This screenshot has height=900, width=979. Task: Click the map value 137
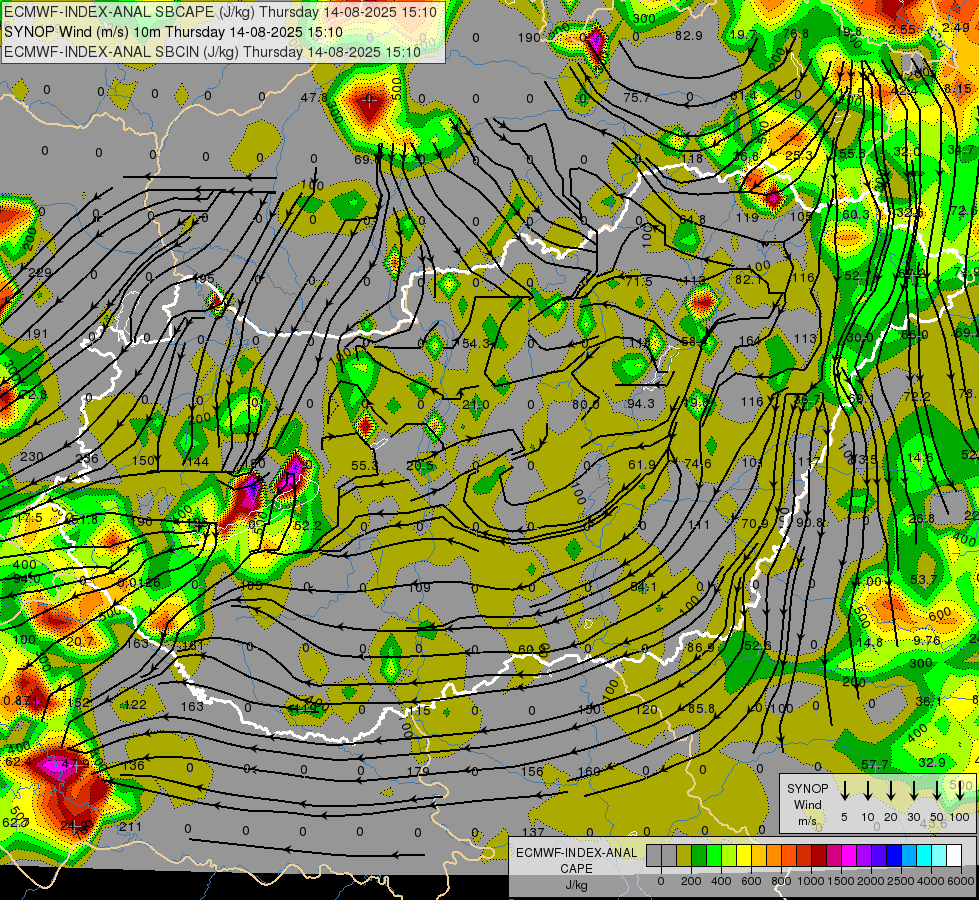pyautogui.click(x=533, y=832)
